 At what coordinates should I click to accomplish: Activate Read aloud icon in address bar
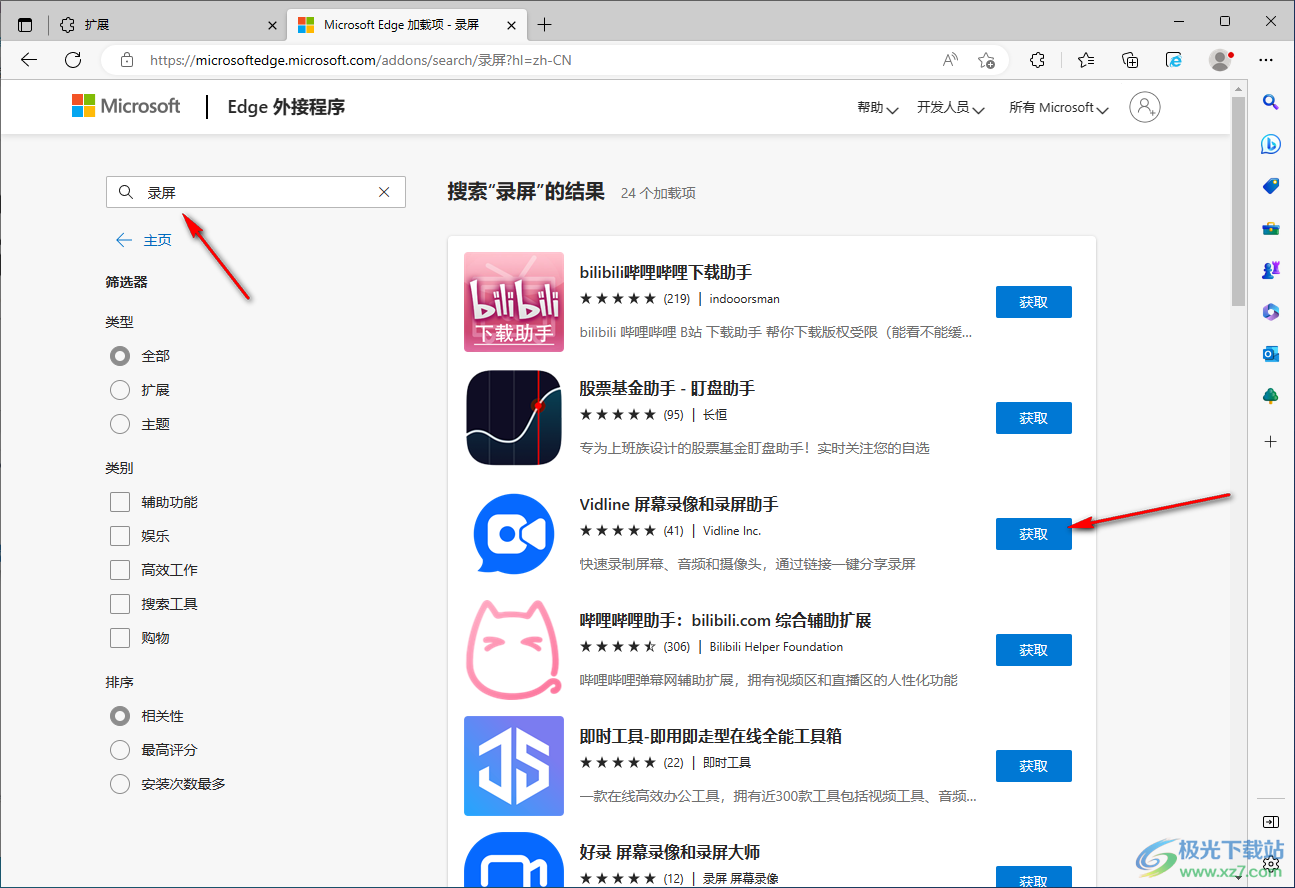(x=950, y=60)
